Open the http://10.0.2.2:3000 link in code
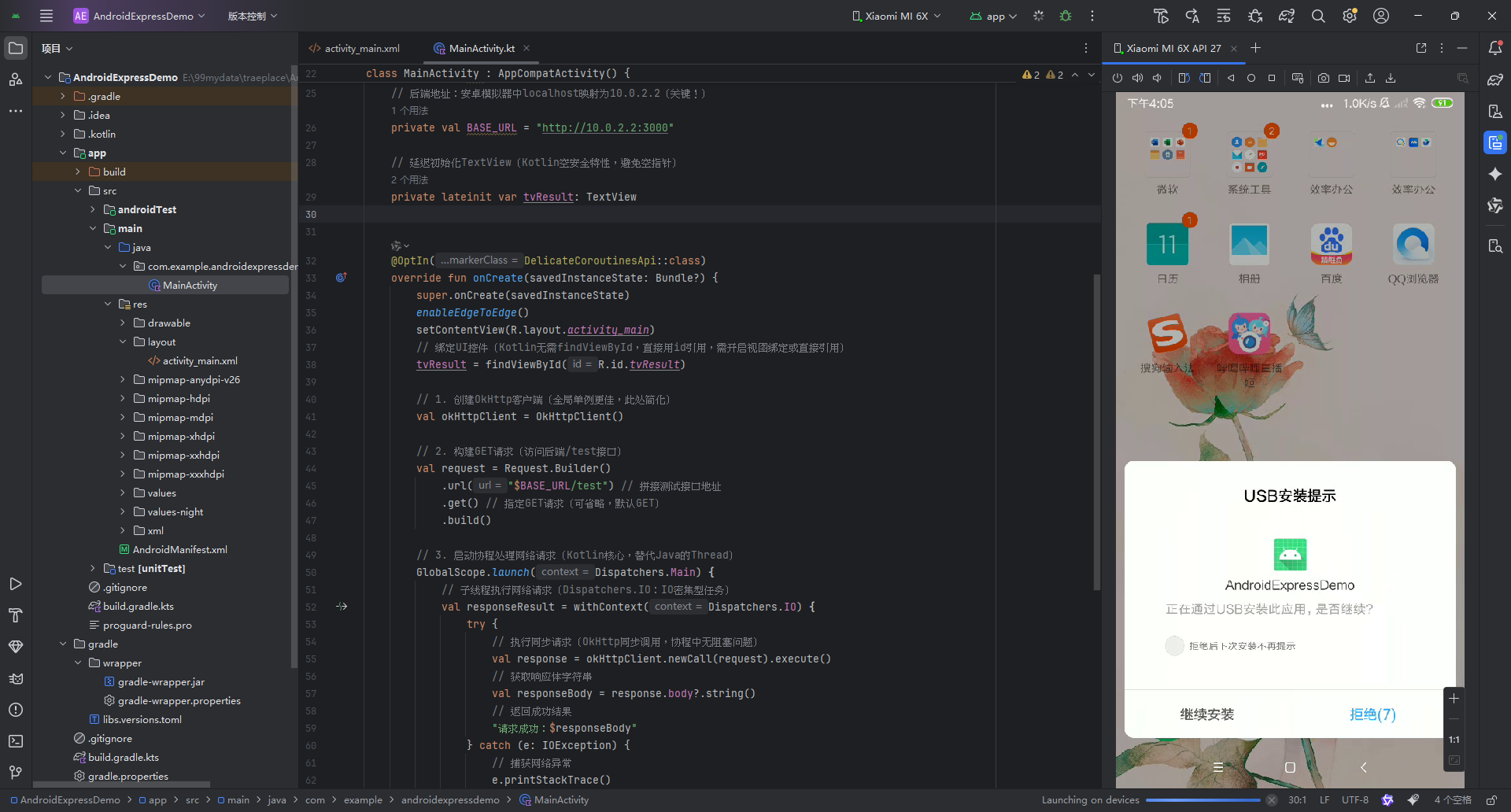This screenshot has height=812, width=1511. click(x=604, y=127)
